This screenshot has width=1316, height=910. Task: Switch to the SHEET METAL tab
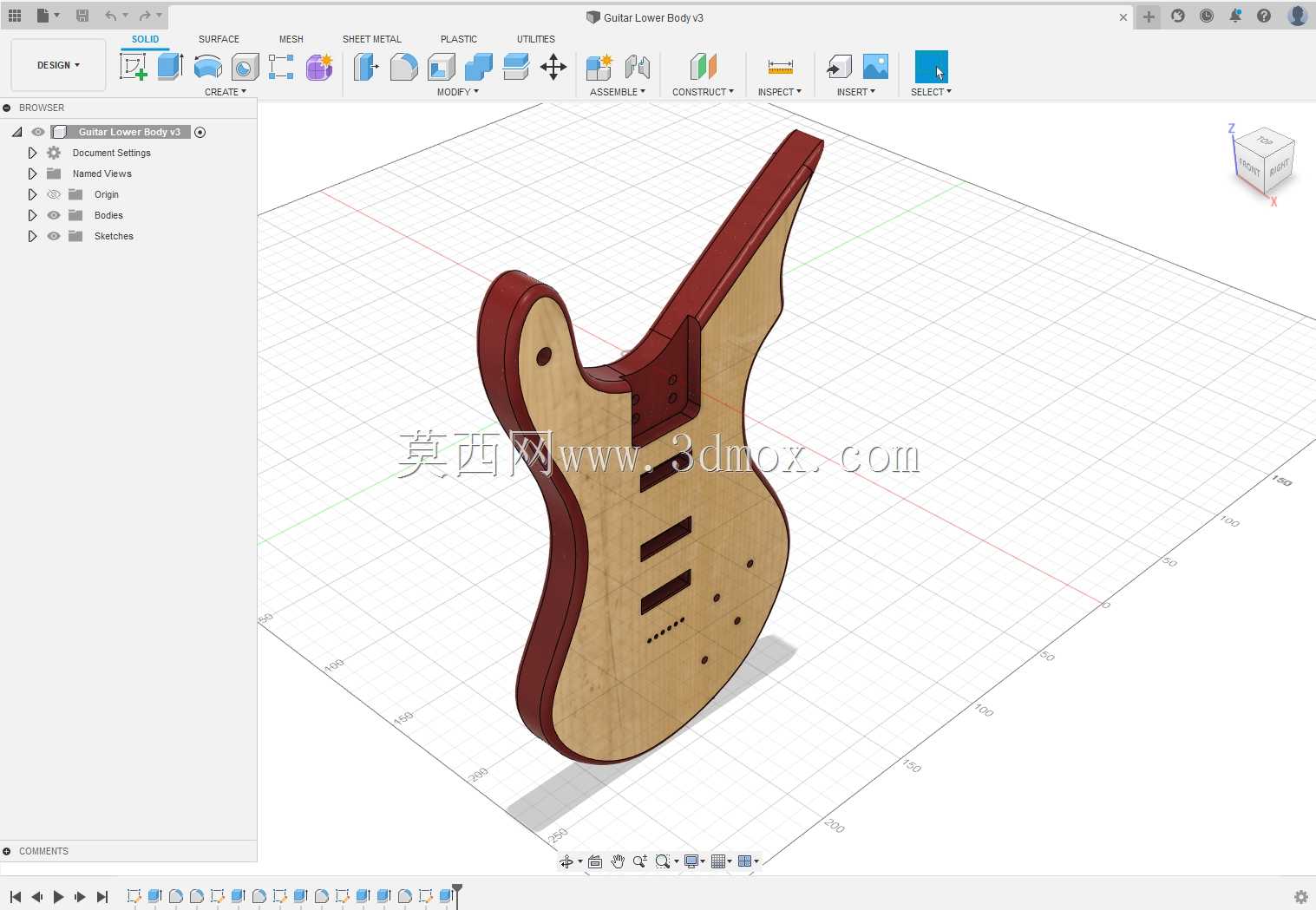pos(372,39)
